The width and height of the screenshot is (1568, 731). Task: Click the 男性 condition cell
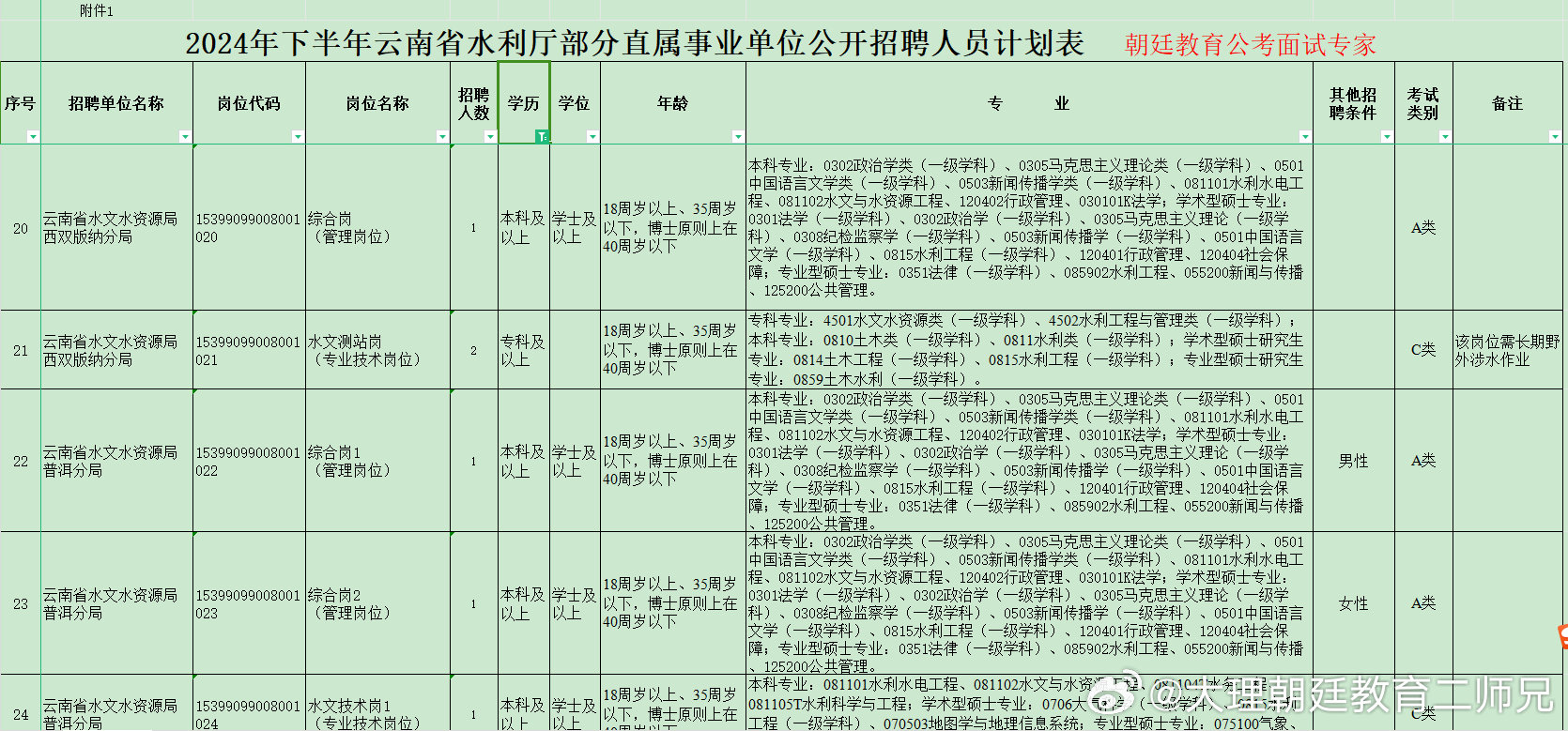1354,461
